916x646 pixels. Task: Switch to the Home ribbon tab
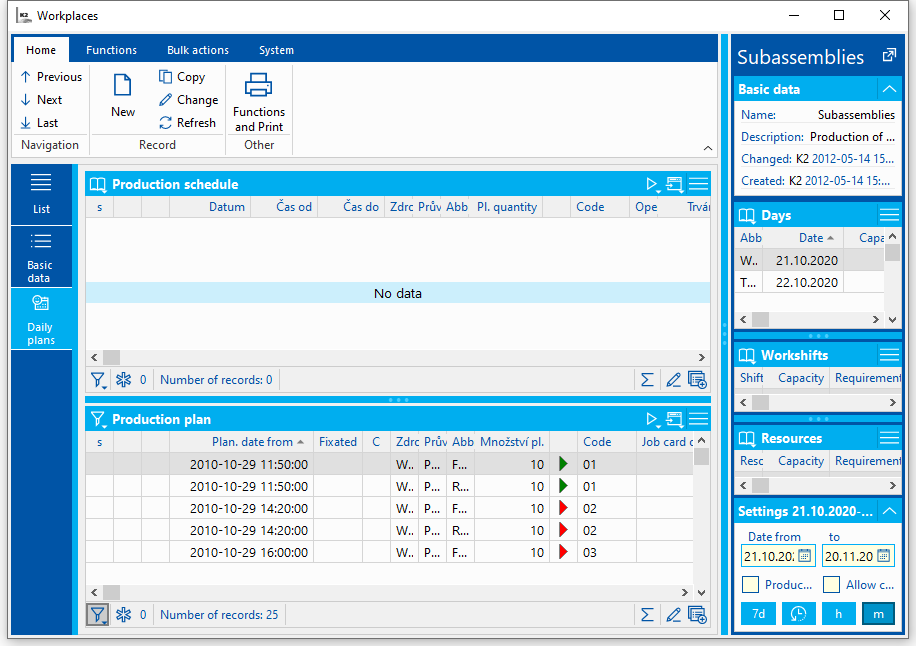(x=41, y=50)
